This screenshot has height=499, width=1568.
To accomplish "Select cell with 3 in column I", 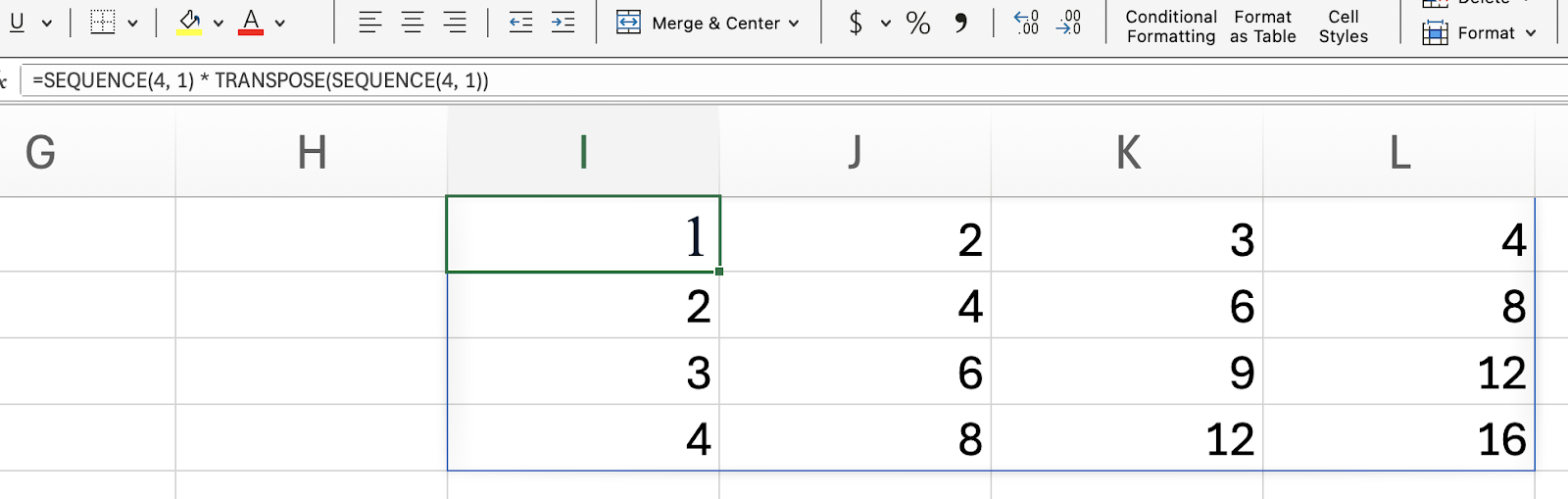I will 583,372.
